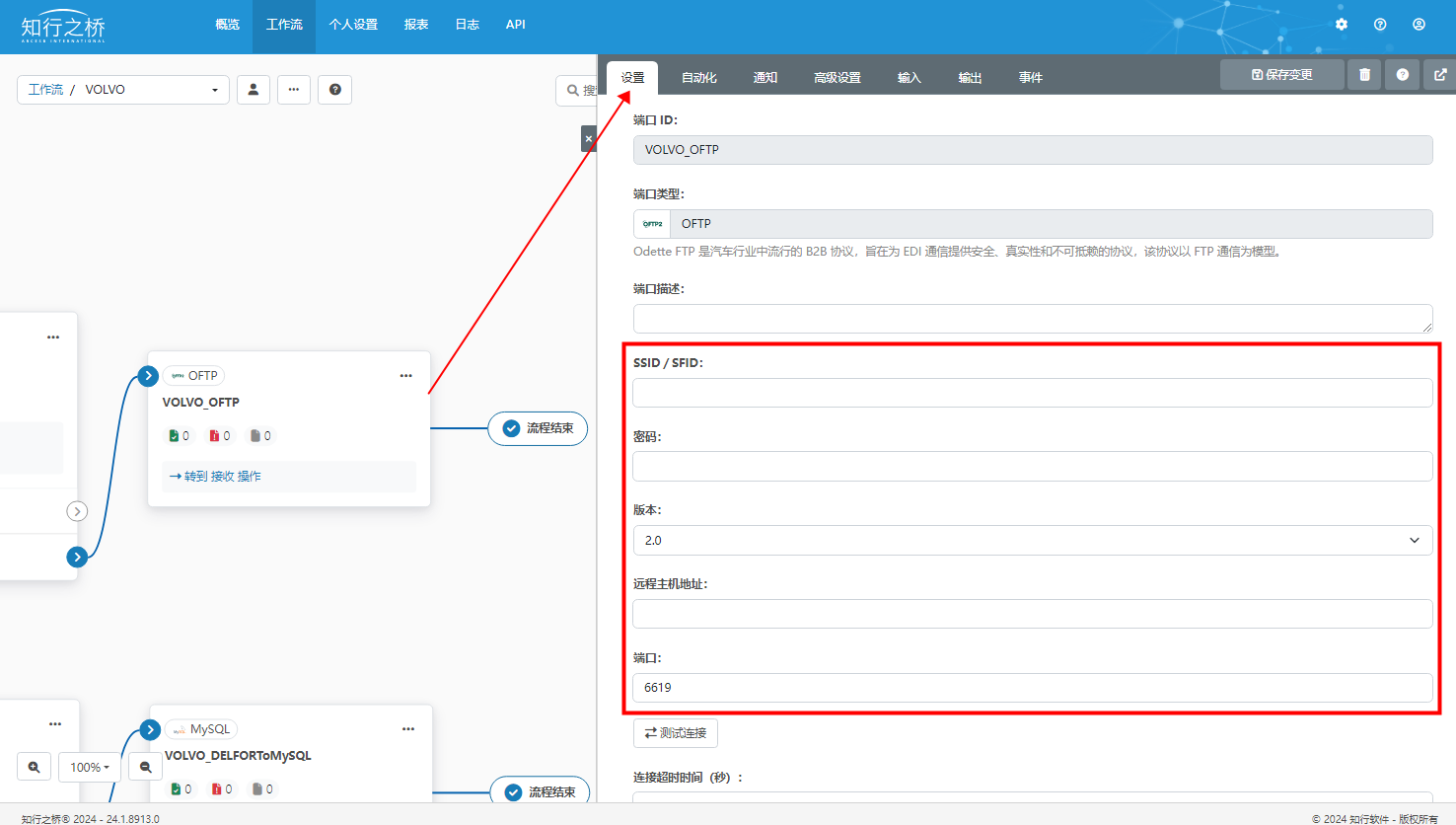Zoom in the workflow canvas
The width and height of the screenshot is (1456, 825).
point(34,767)
